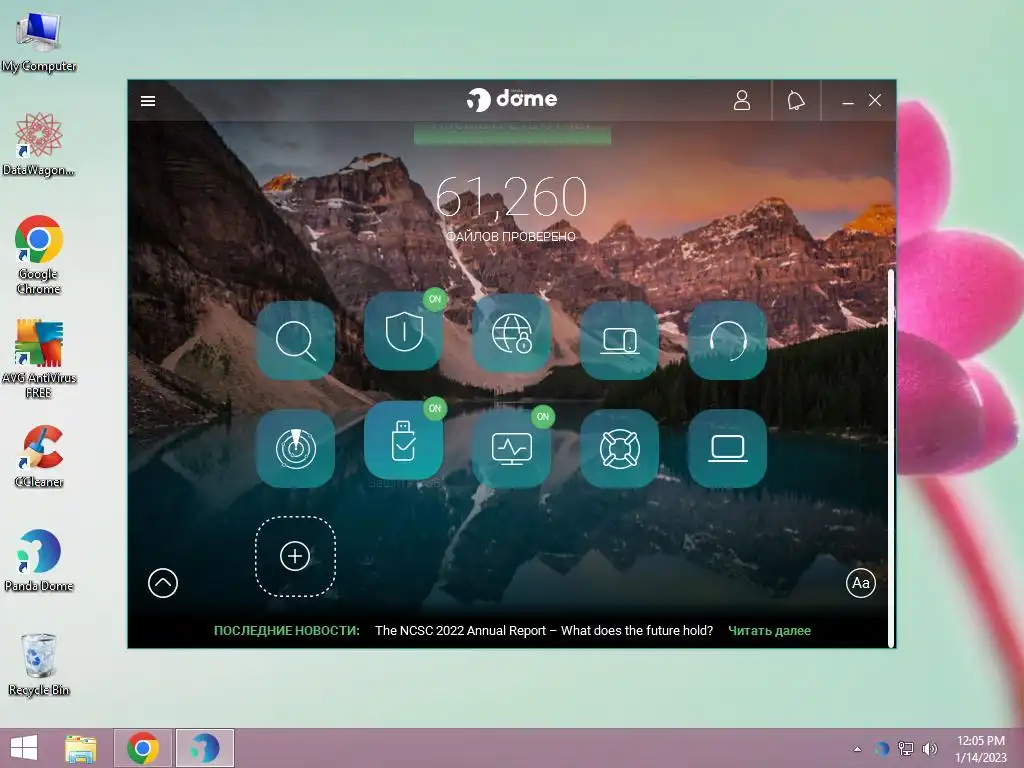Open AVG AntiVirus FREE desktop shortcut
1024x768 pixels.
pyautogui.click(x=39, y=359)
